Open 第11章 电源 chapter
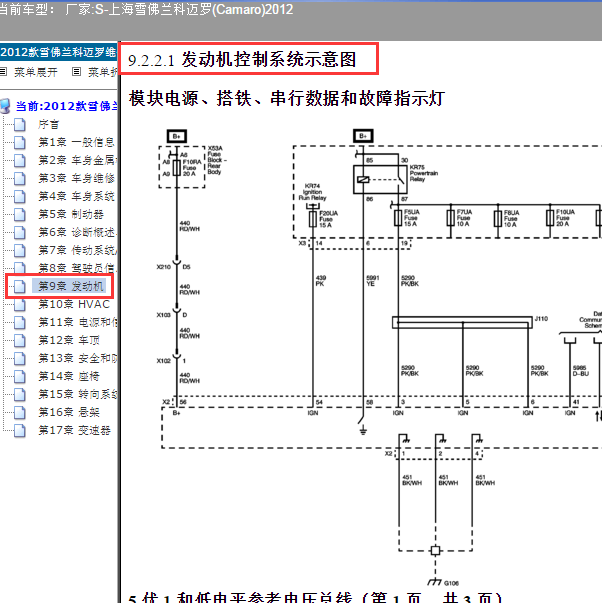This screenshot has width=602, height=603. [77, 323]
